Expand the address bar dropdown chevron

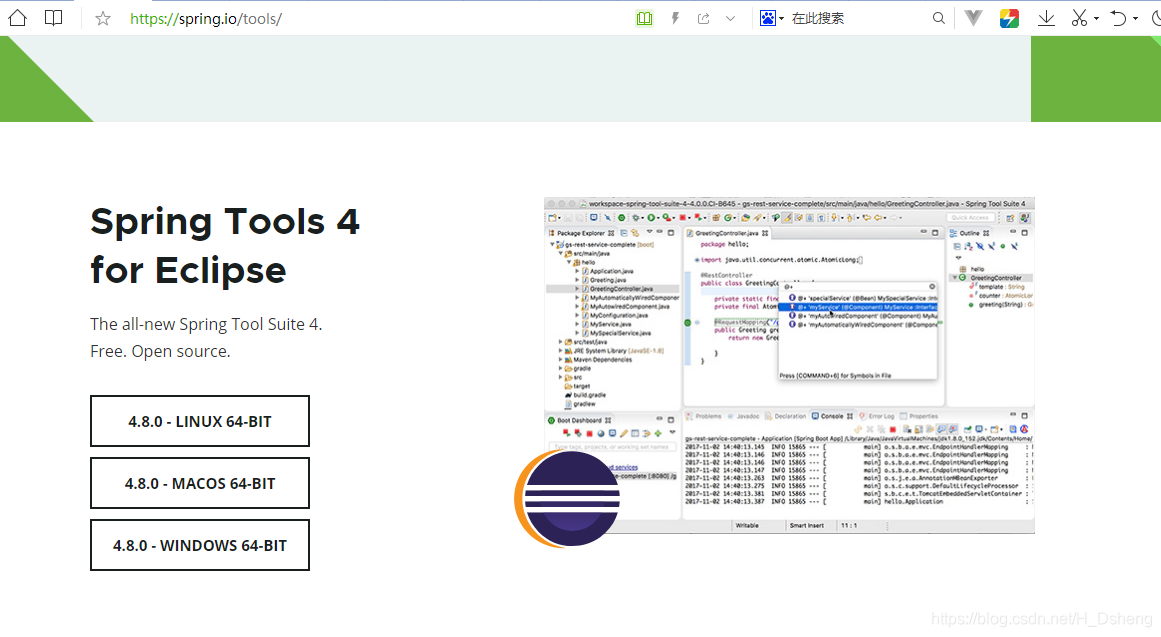[x=730, y=19]
